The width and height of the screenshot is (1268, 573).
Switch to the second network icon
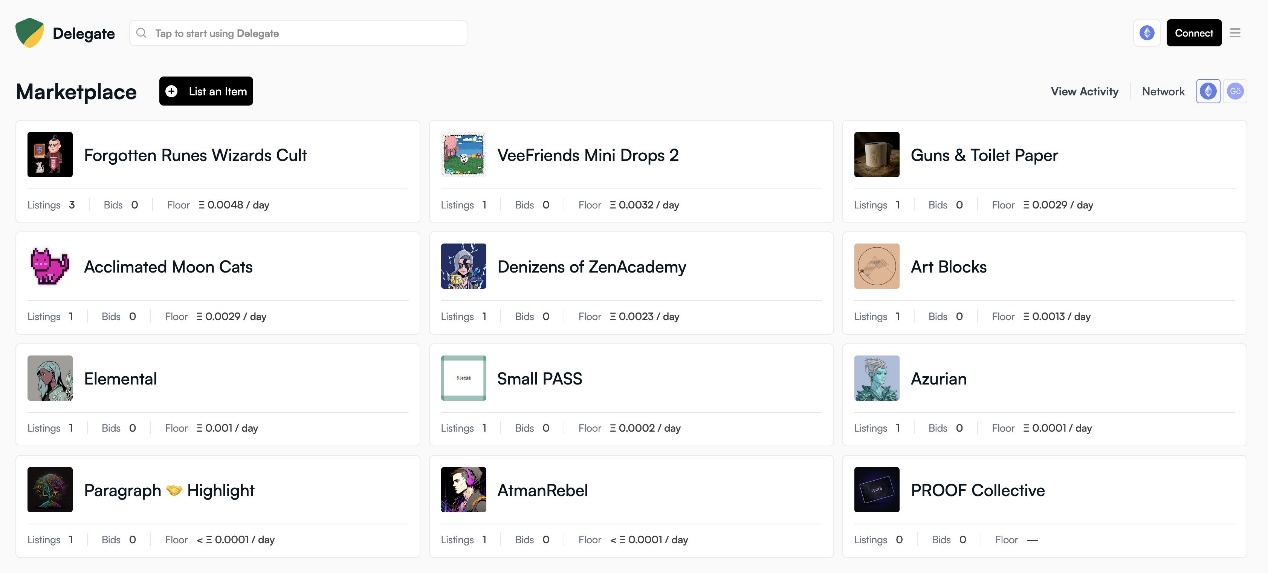click(1235, 91)
